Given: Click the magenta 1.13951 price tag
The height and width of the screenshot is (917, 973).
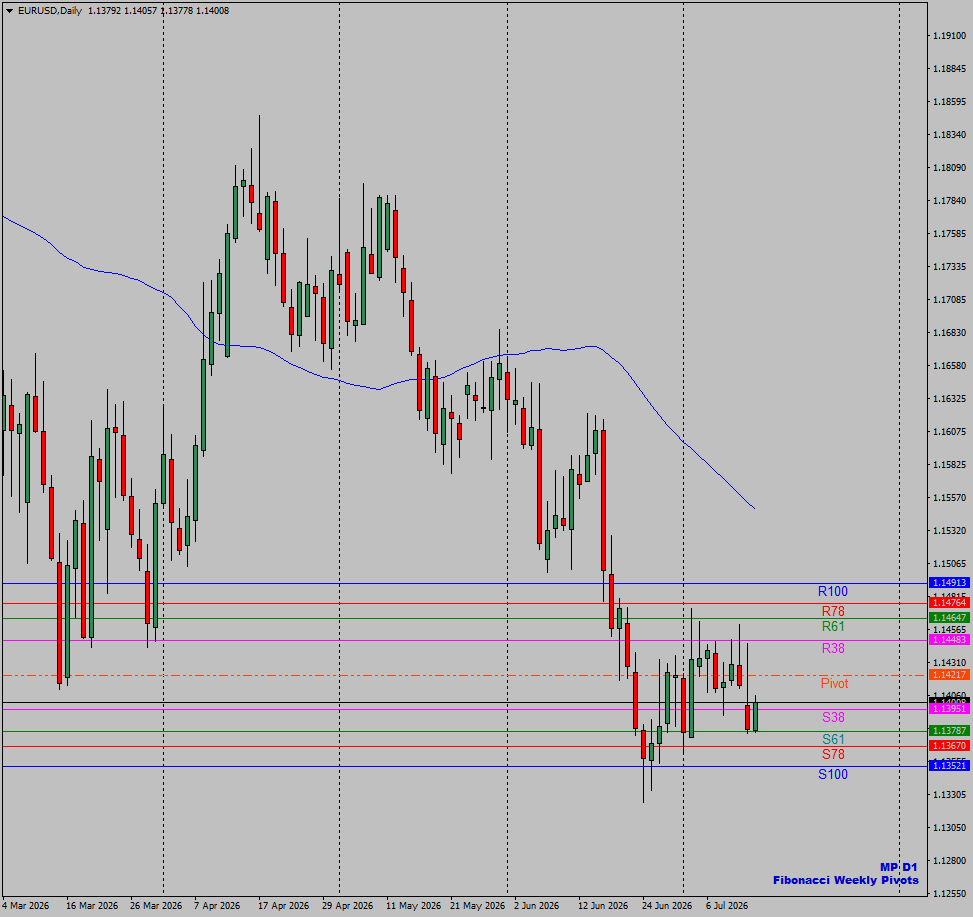Looking at the screenshot, I should [x=949, y=709].
